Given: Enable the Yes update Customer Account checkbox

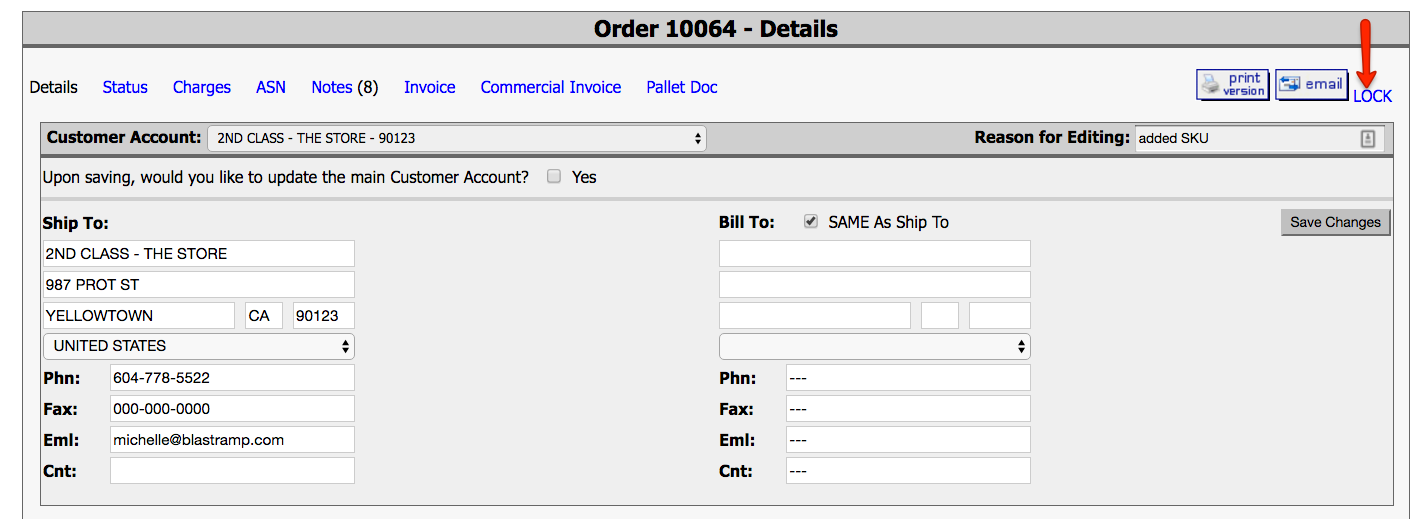Looking at the screenshot, I should point(554,177).
